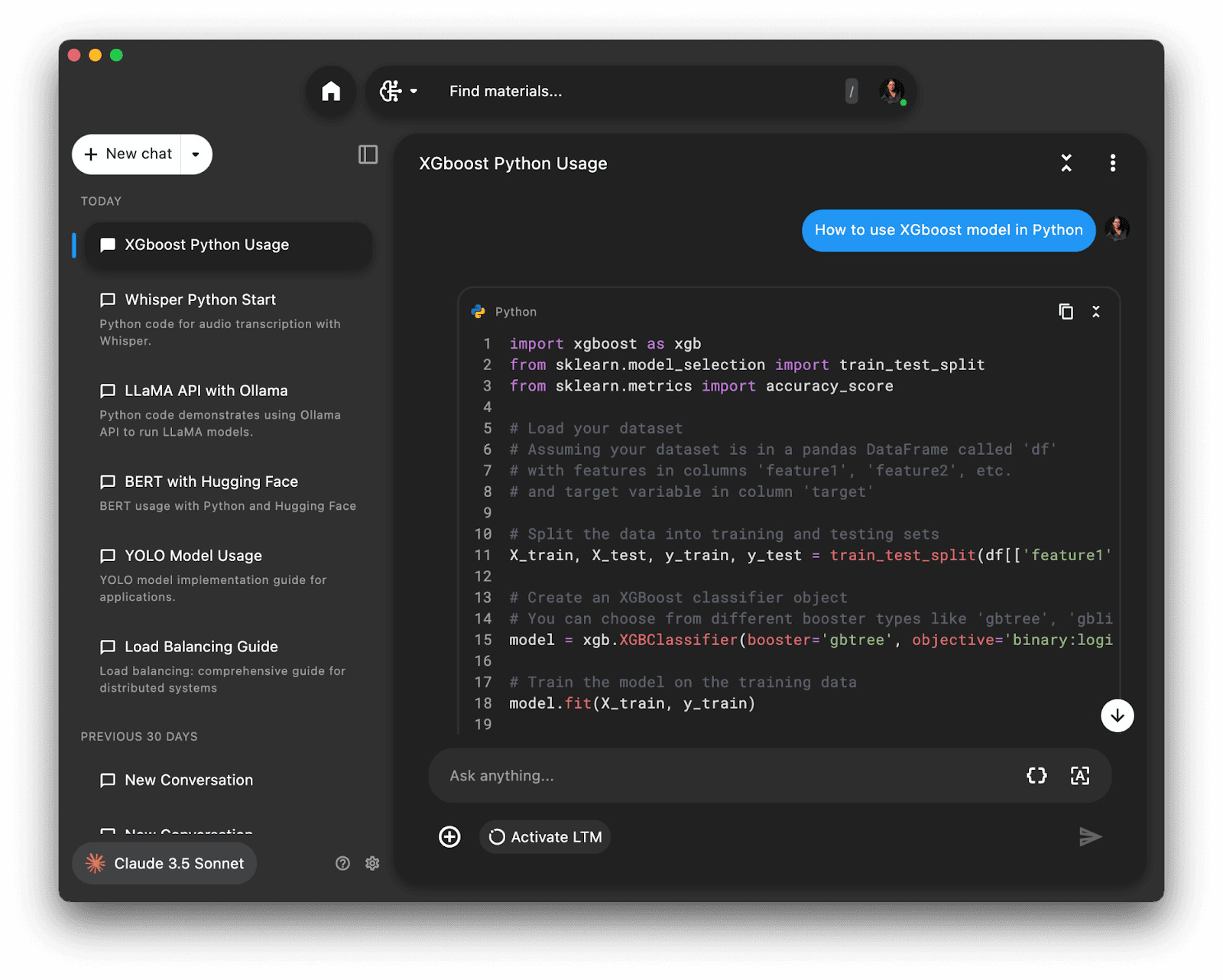The image size is (1223, 980).
Task: Open LLaMA API with Ollama conversation
Action: (x=229, y=410)
